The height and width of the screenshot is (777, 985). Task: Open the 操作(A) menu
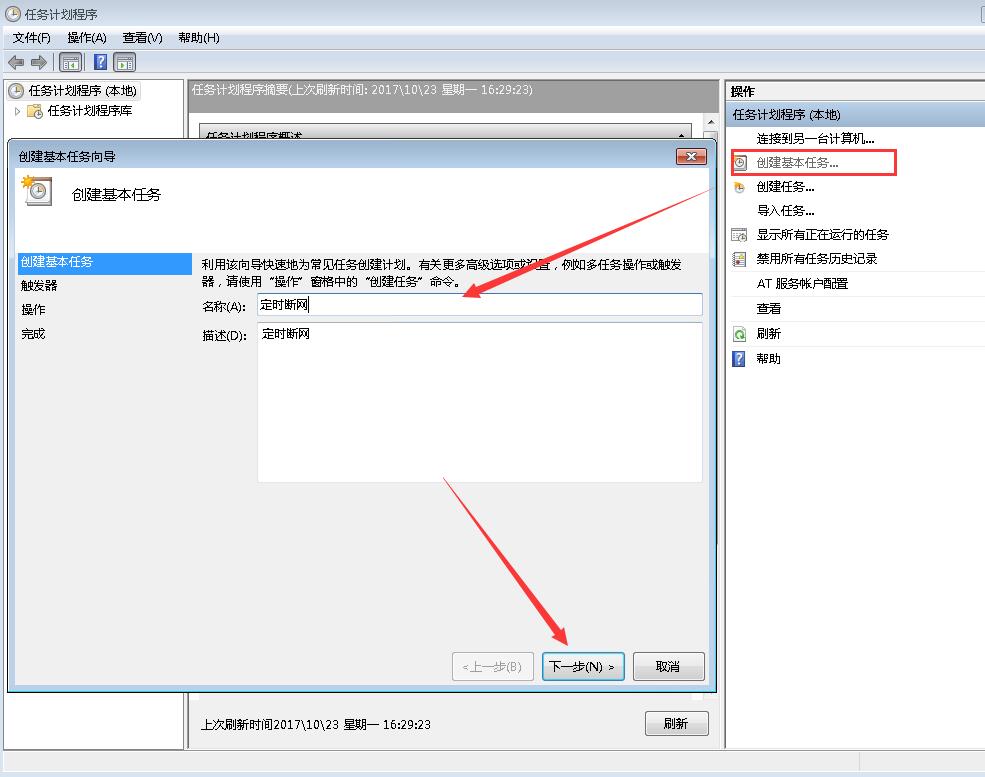tap(87, 38)
